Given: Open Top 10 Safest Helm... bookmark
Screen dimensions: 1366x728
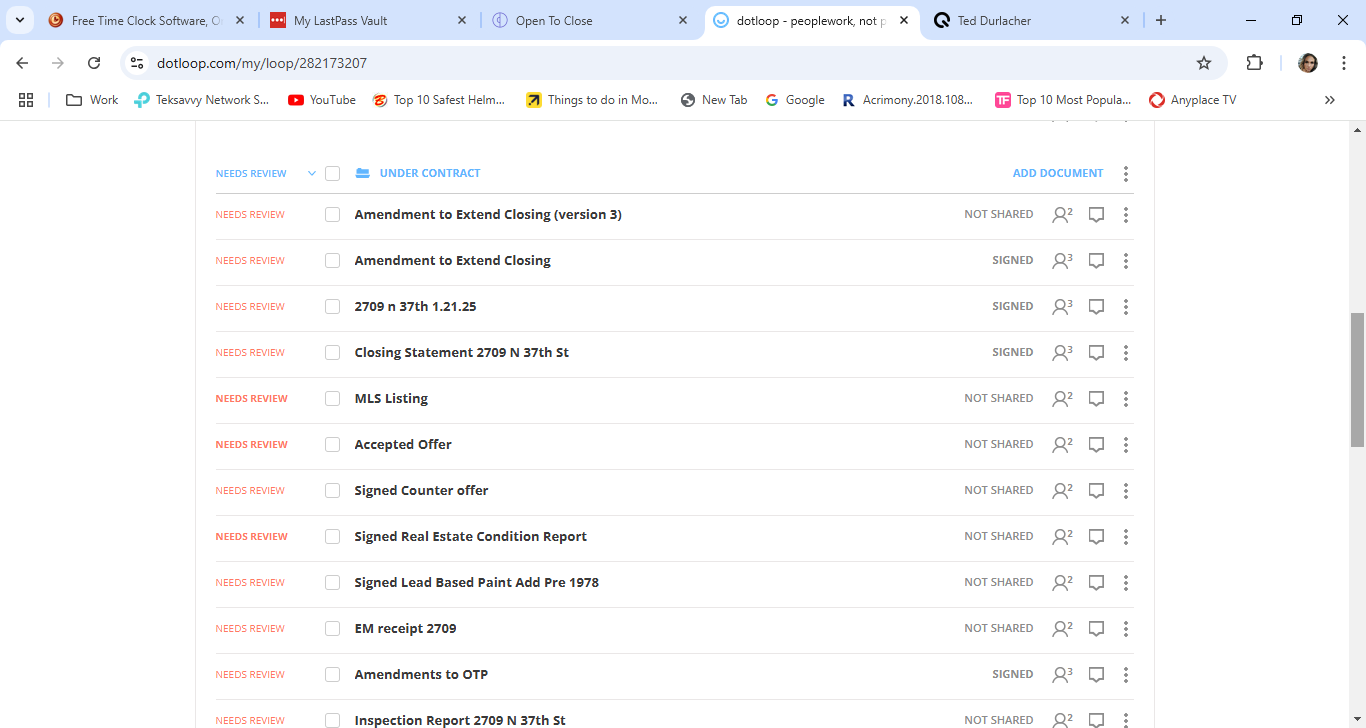Looking at the screenshot, I should [x=439, y=100].
